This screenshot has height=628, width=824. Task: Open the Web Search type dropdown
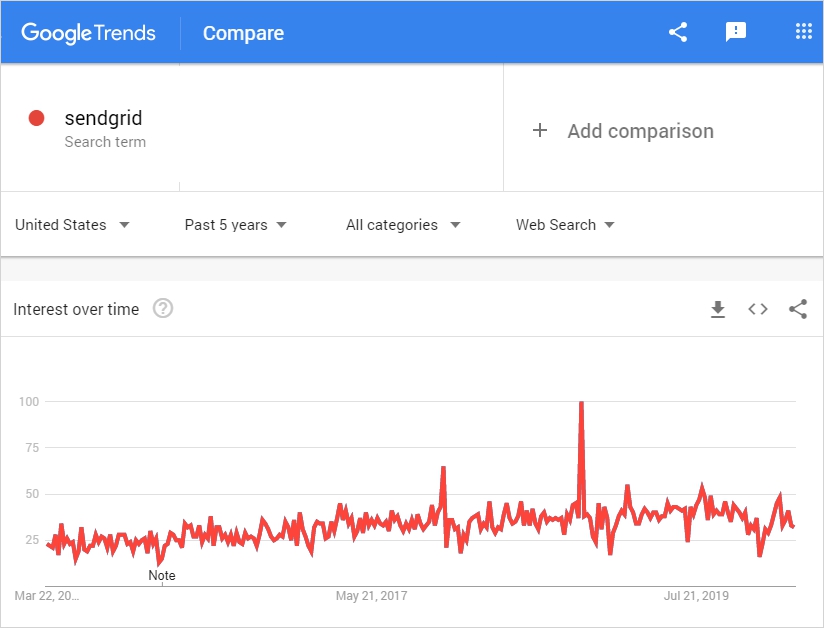click(x=565, y=225)
